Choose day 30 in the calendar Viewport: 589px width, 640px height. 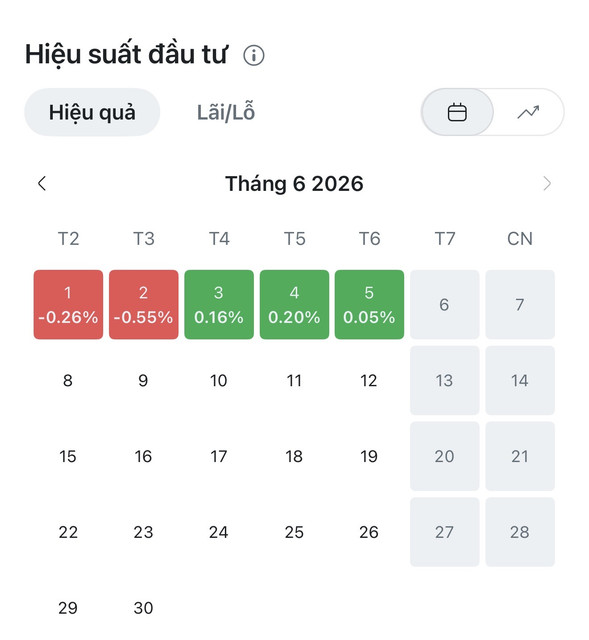pyautogui.click(x=144, y=608)
